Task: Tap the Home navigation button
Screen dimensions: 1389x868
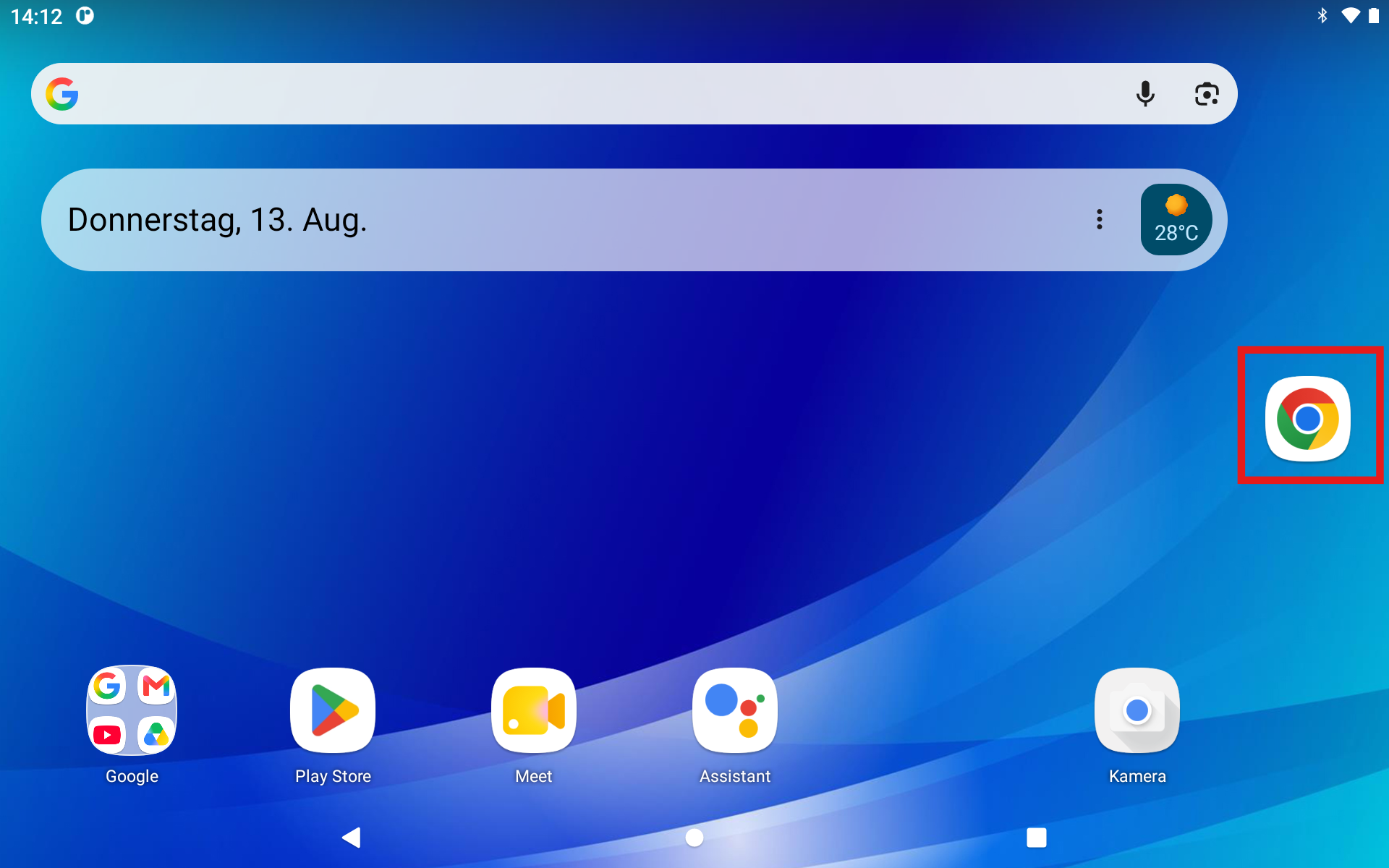Action: coord(694,838)
